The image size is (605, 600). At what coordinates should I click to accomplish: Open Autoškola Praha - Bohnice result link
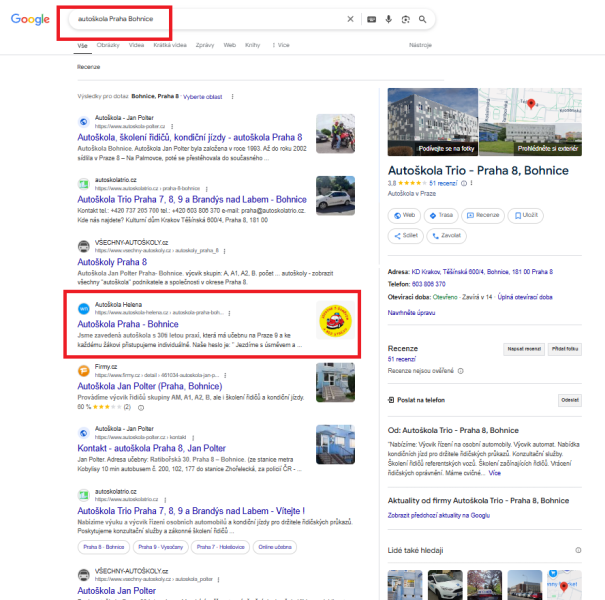coord(128,324)
